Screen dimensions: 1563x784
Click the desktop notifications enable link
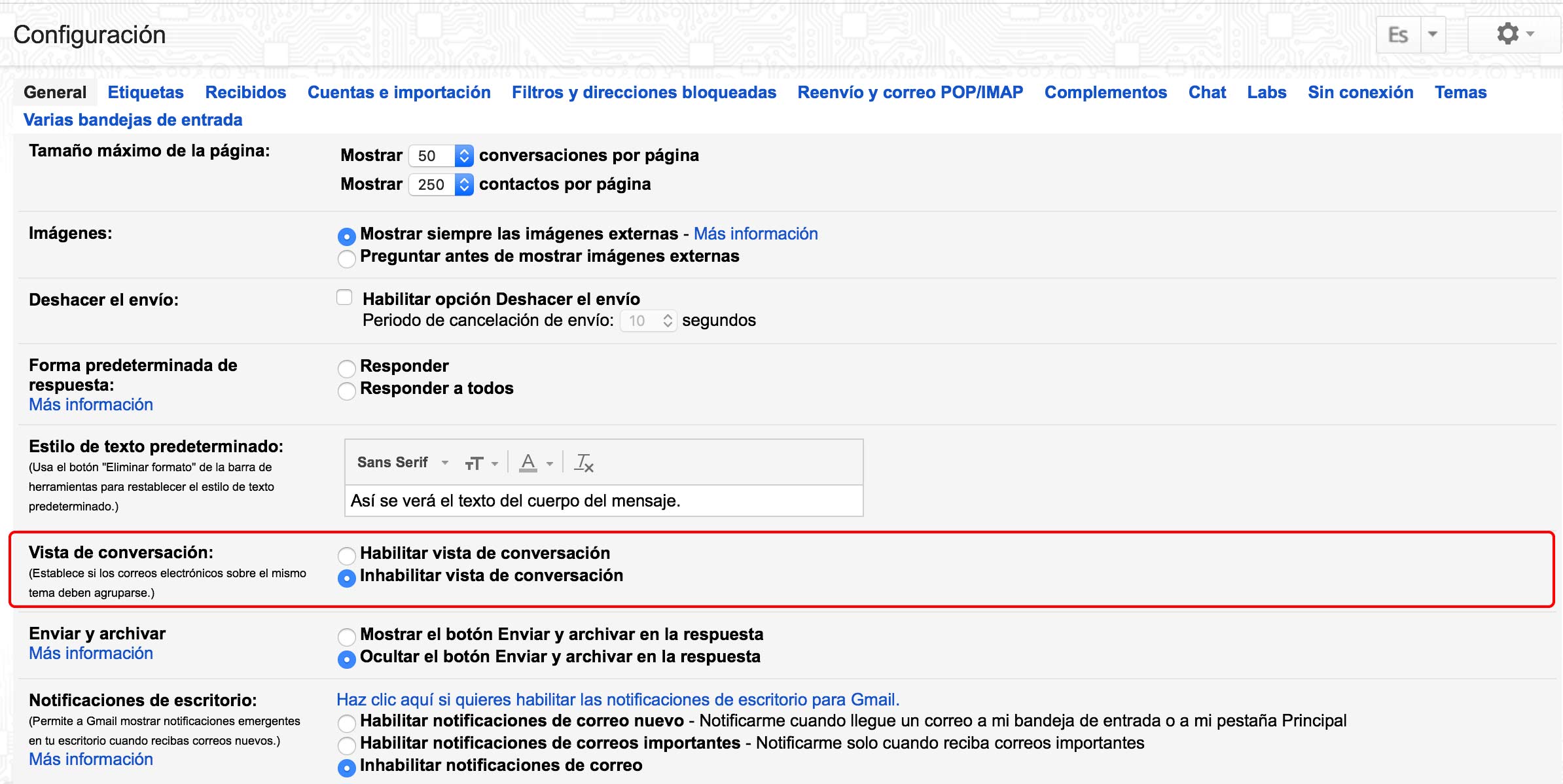tap(617, 700)
